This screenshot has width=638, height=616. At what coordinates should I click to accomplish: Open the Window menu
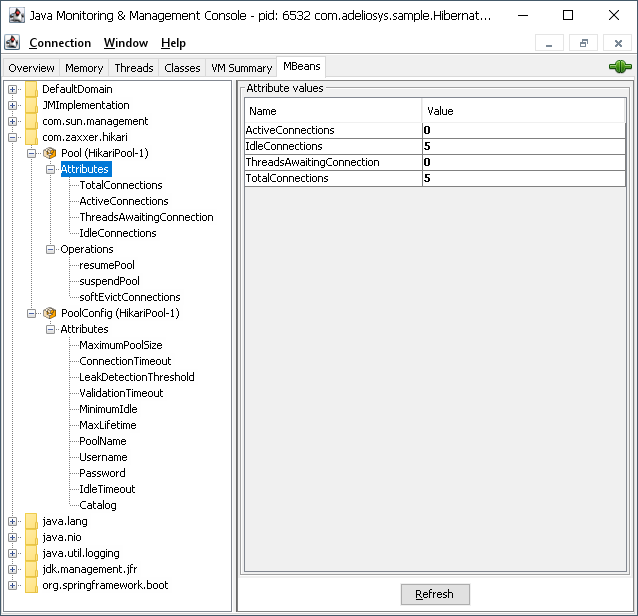click(126, 43)
